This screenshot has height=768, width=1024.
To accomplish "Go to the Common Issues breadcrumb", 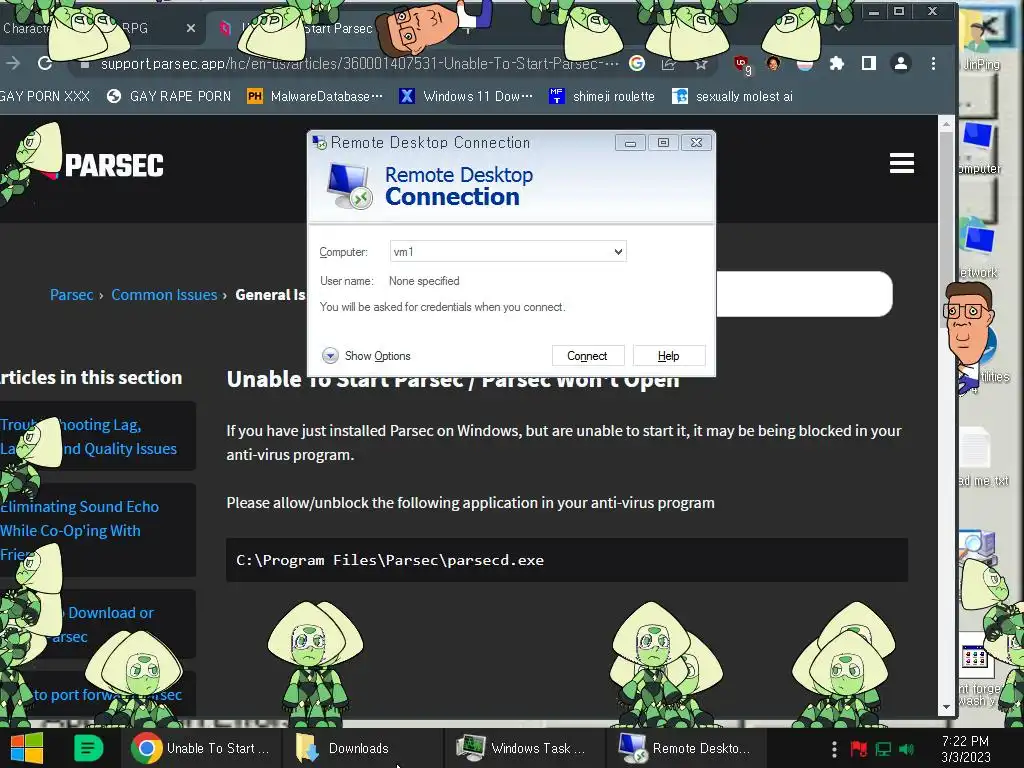I will (164, 295).
